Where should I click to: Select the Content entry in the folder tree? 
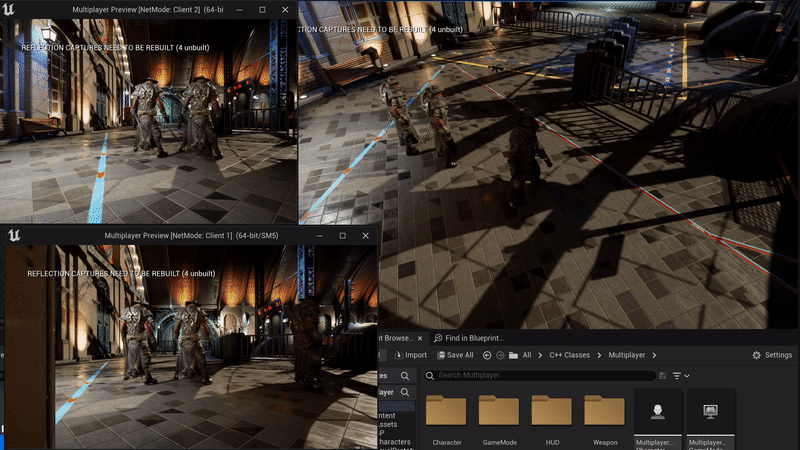(x=387, y=416)
